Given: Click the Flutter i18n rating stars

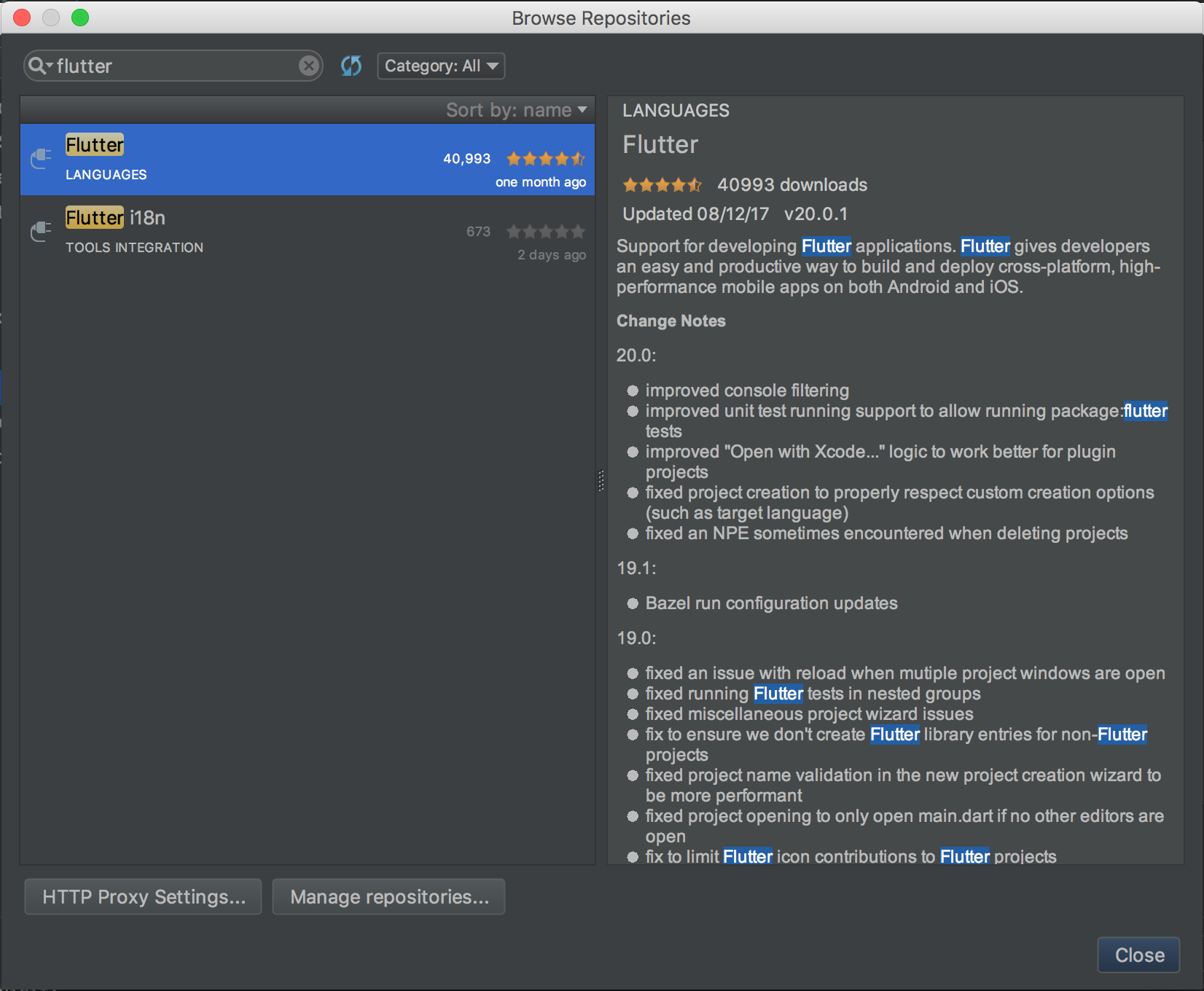Looking at the screenshot, I should pyautogui.click(x=545, y=232).
